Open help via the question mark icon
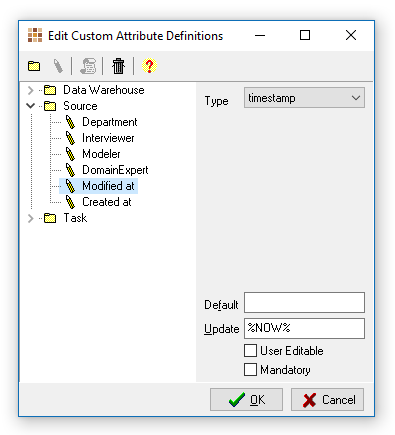Viewport: 395px width, 435px height. pyautogui.click(x=149, y=66)
